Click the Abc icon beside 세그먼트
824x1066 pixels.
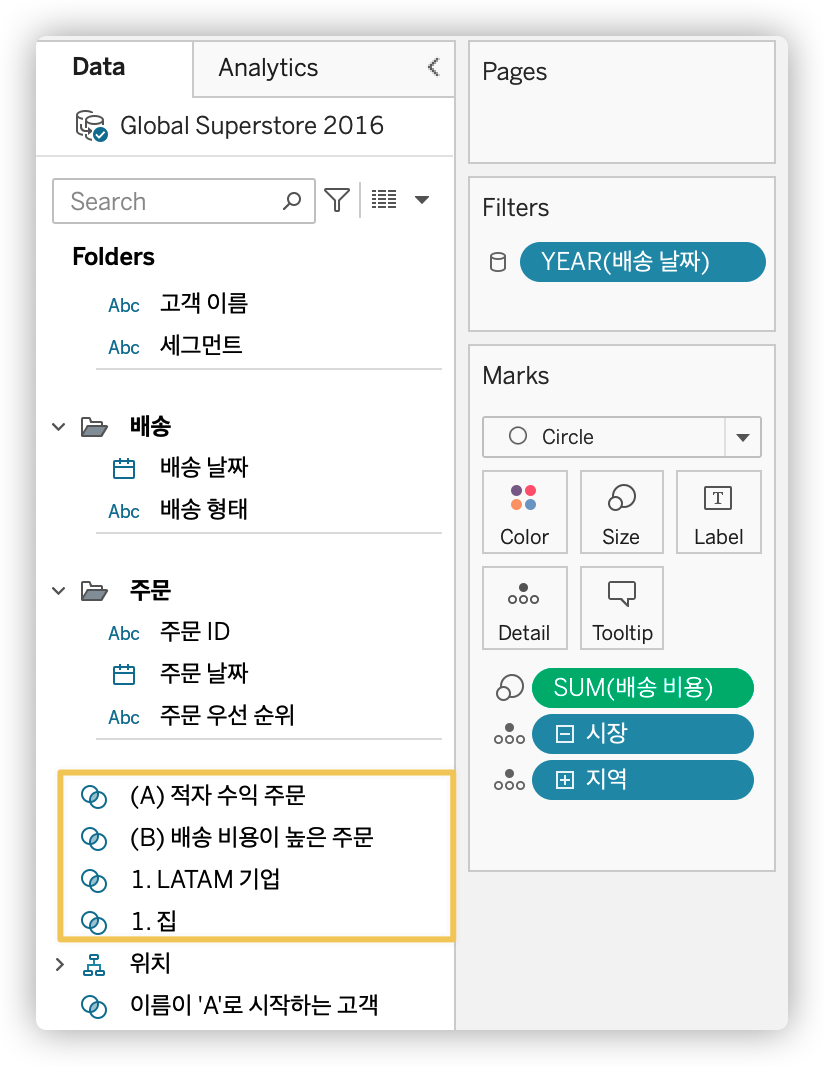[124, 347]
